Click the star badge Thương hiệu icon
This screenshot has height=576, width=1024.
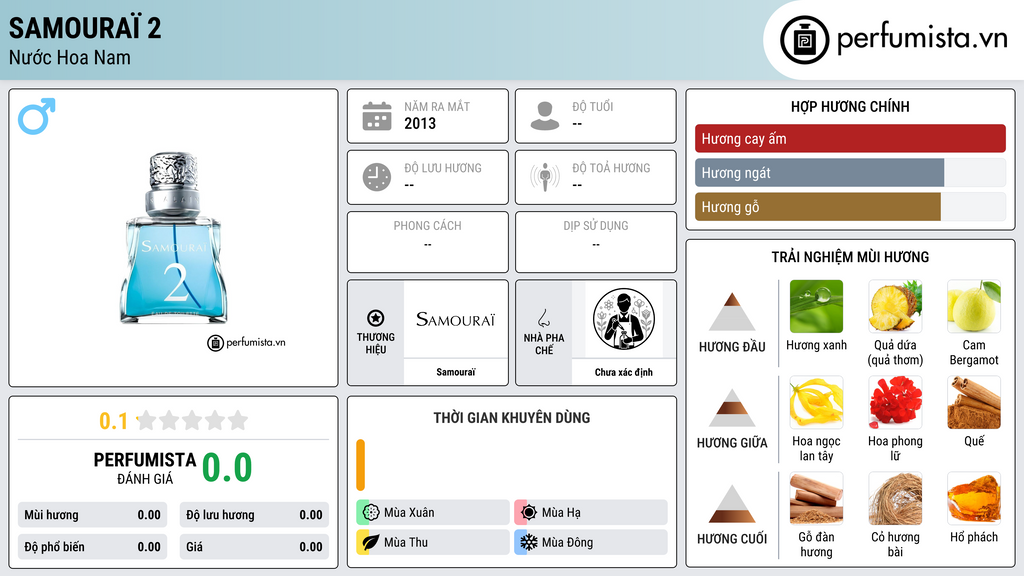tap(376, 318)
